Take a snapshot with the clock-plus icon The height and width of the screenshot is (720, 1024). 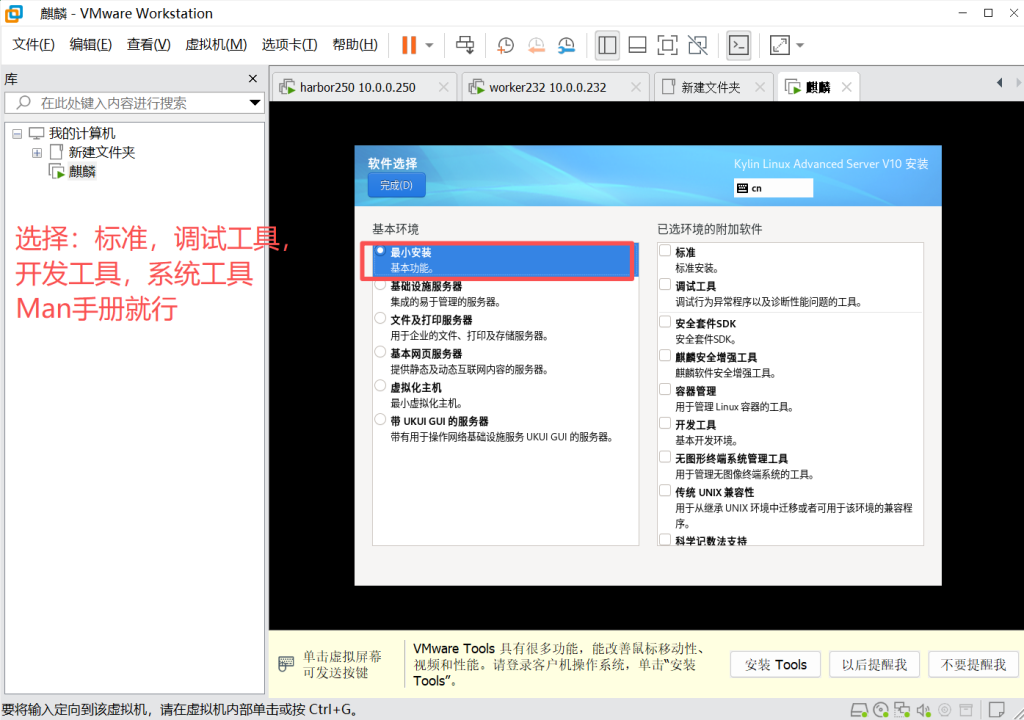coord(506,45)
